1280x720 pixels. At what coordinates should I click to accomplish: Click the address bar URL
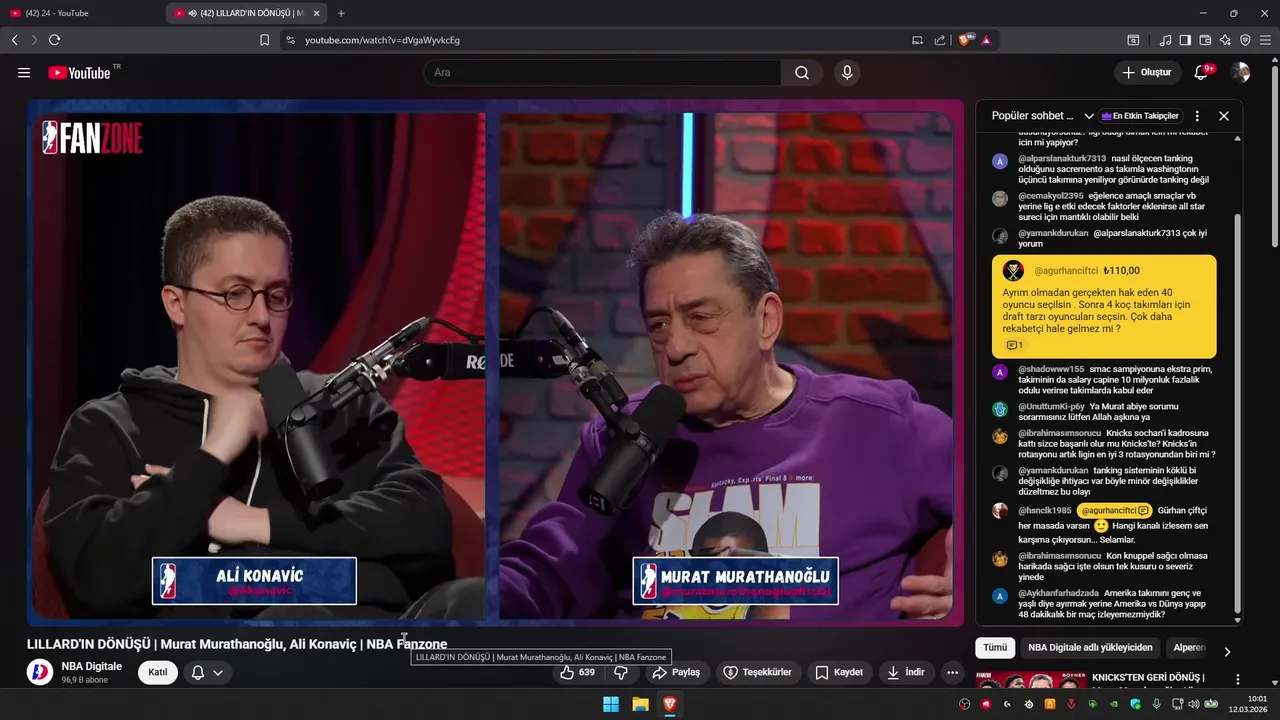coord(382,40)
